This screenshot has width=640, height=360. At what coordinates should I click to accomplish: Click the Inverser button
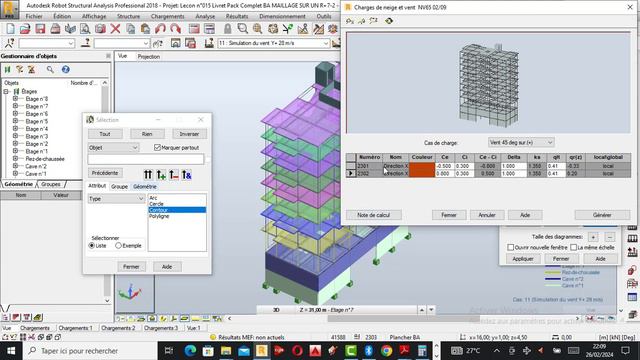pos(189,134)
